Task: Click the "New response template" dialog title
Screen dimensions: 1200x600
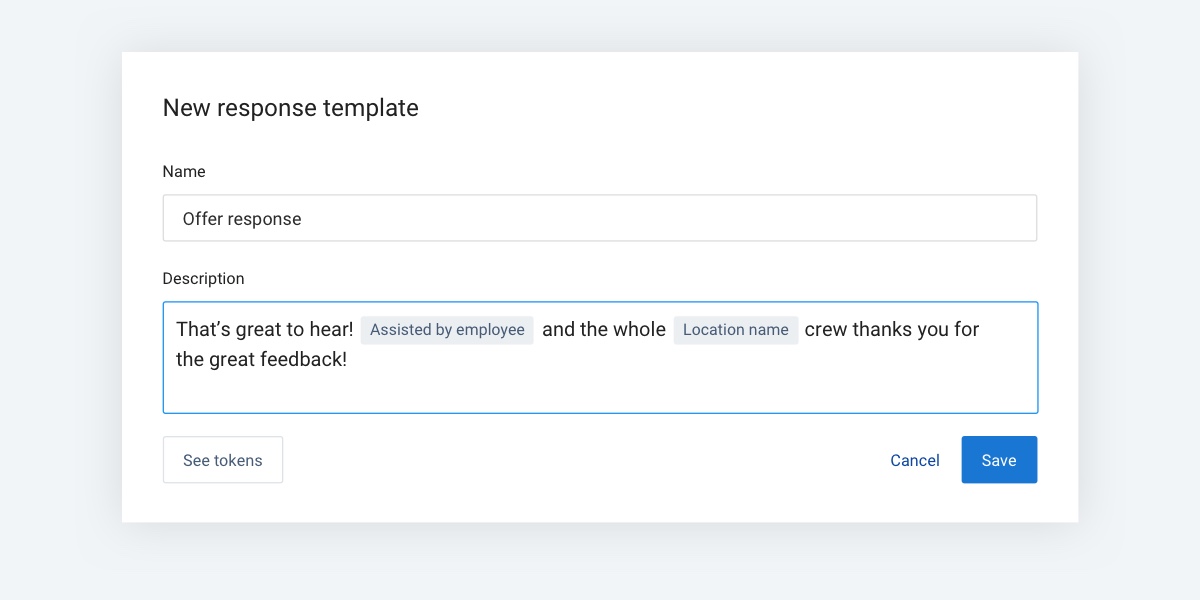Action: (x=290, y=107)
